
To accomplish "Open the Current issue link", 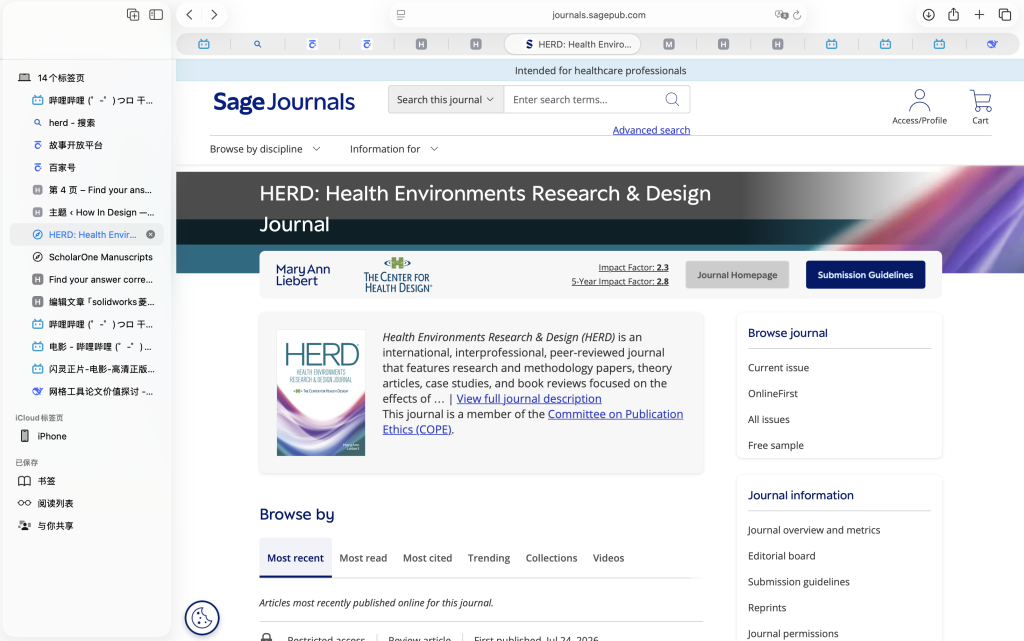I will click(x=778, y=367).
